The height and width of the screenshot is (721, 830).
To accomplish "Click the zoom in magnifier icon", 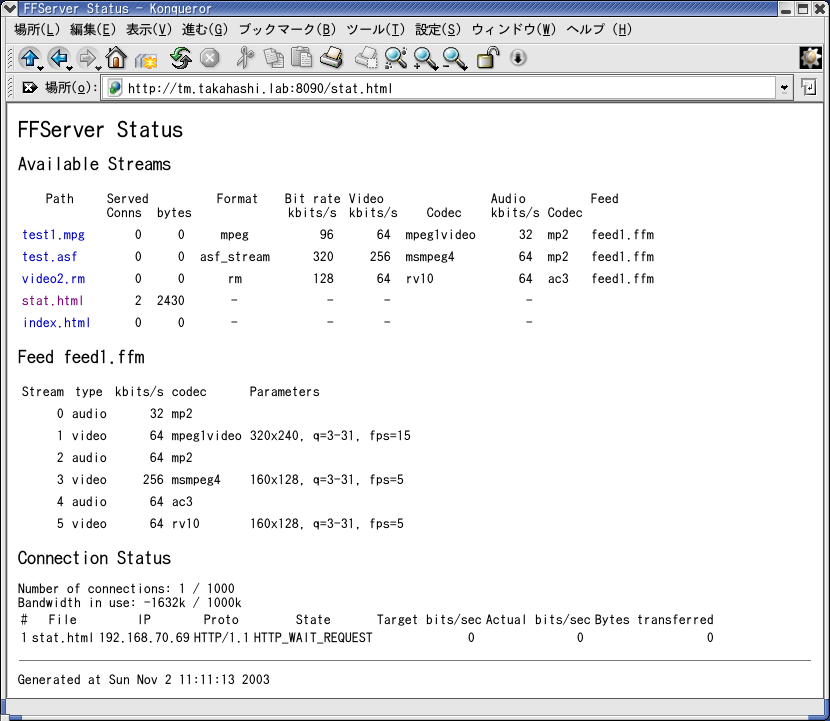I will point(426,58).
